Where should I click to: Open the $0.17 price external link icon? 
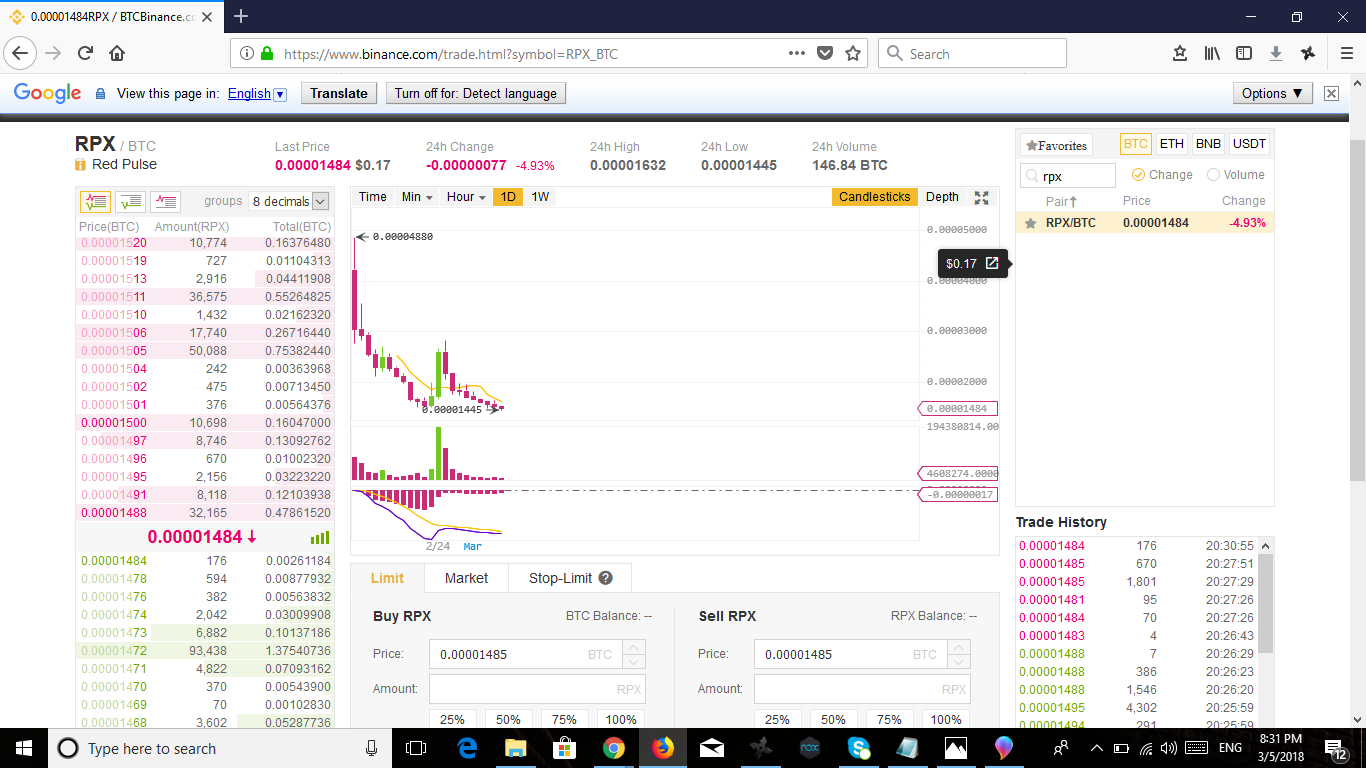[992, 263]
